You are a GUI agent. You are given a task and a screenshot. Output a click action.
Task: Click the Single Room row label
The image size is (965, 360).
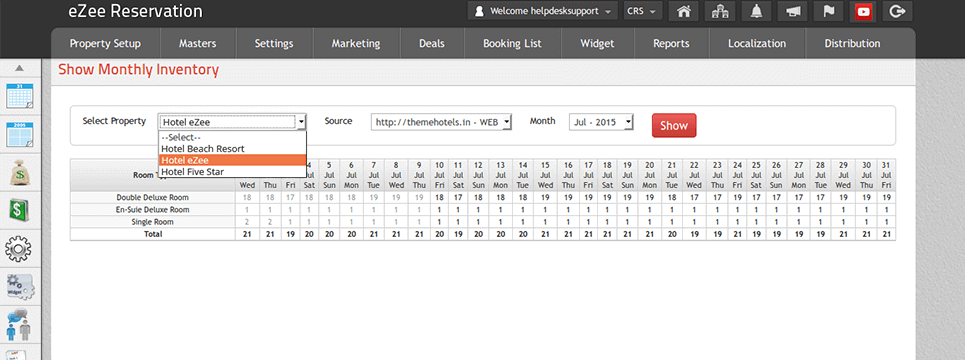tap(153, 222)
